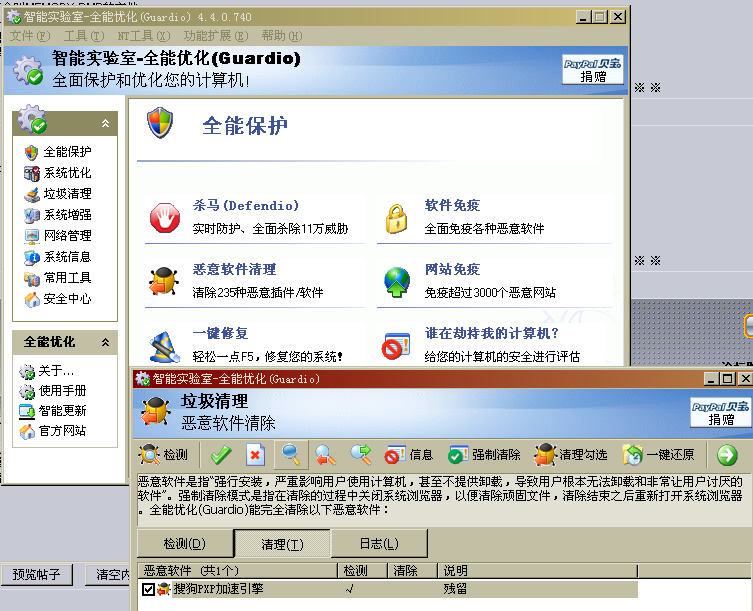Click the green arrow next icon
The width and height of the screenshot is (753, 611).
pos(727,455)
